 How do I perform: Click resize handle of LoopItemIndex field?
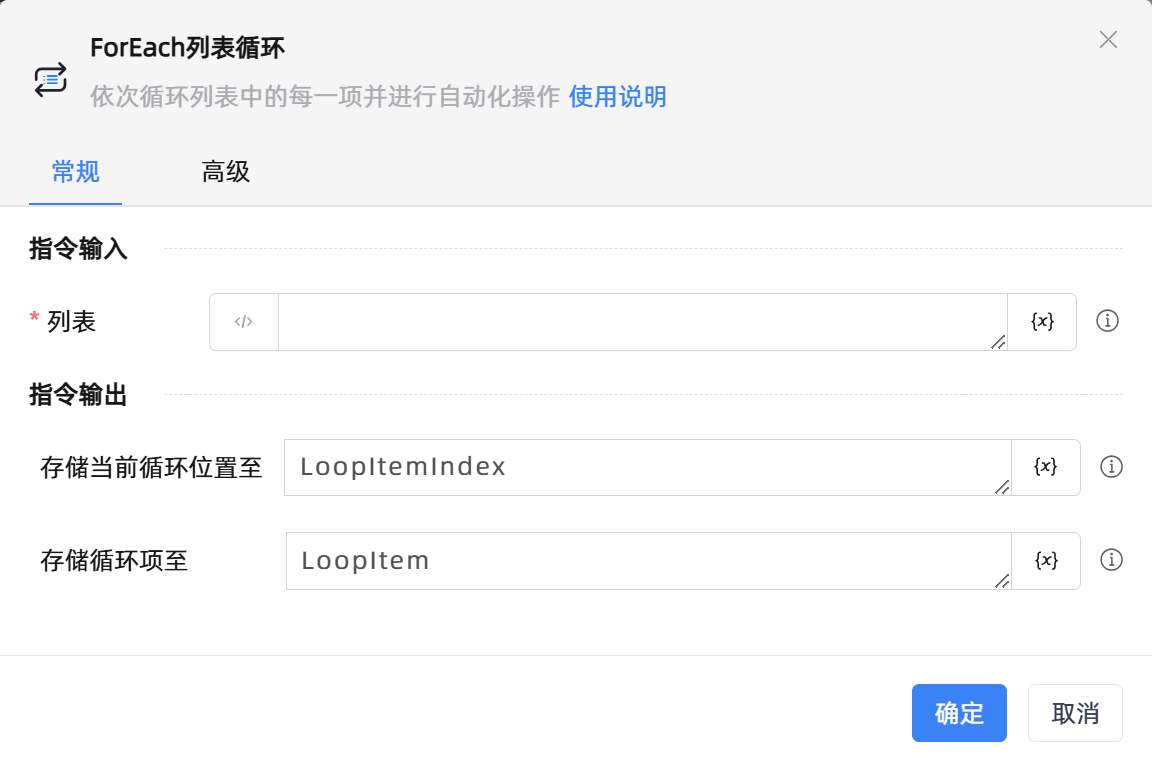point(1002,487)
